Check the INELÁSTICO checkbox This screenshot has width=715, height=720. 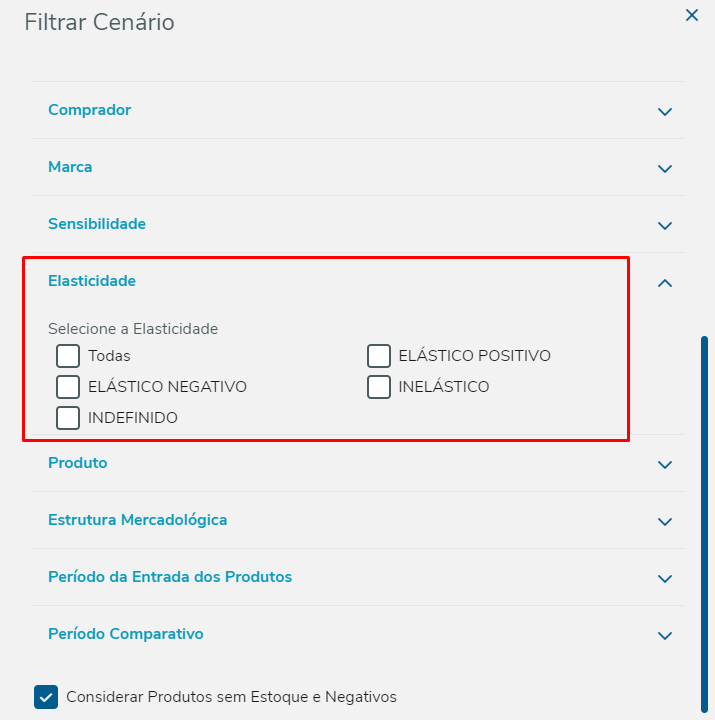click(379, 387)
